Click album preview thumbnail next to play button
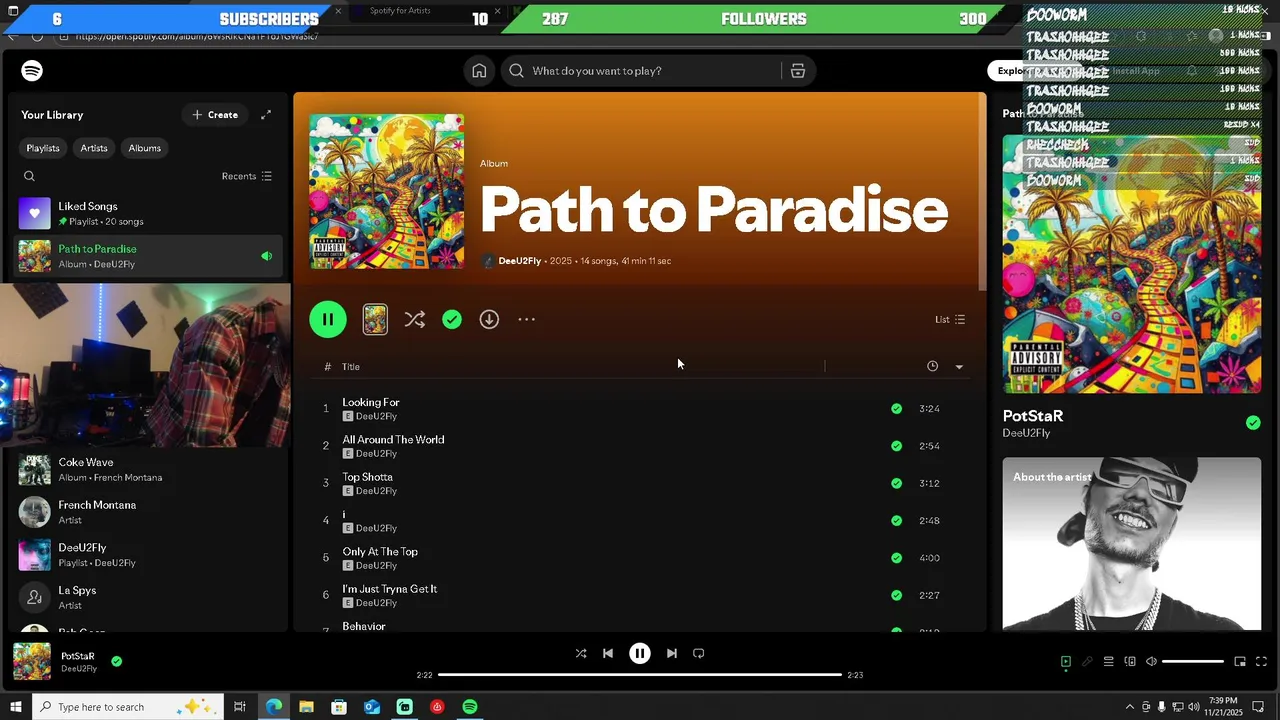 click(x=375, y=319)
